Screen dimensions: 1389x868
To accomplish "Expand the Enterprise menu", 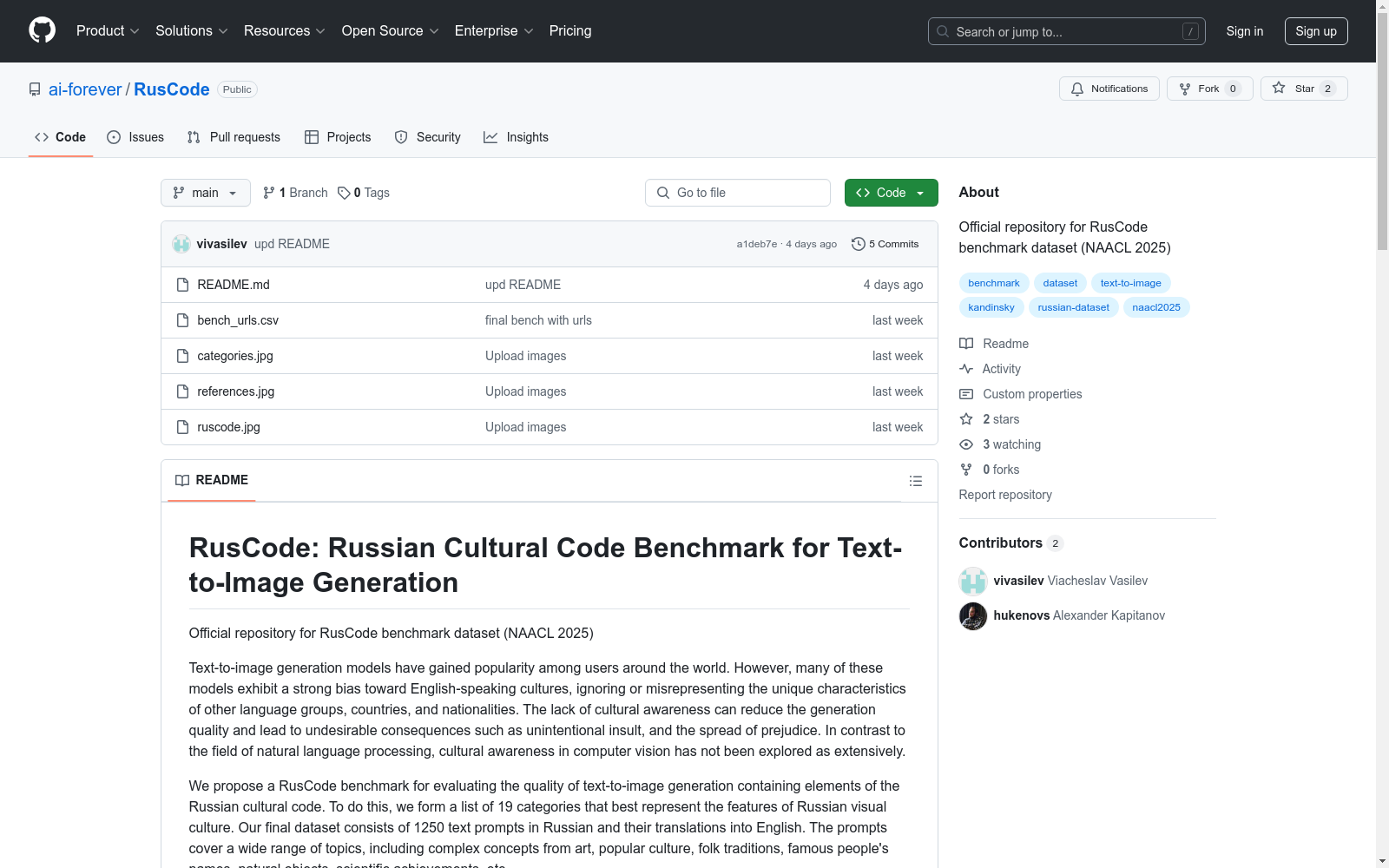I will [494, 31].
